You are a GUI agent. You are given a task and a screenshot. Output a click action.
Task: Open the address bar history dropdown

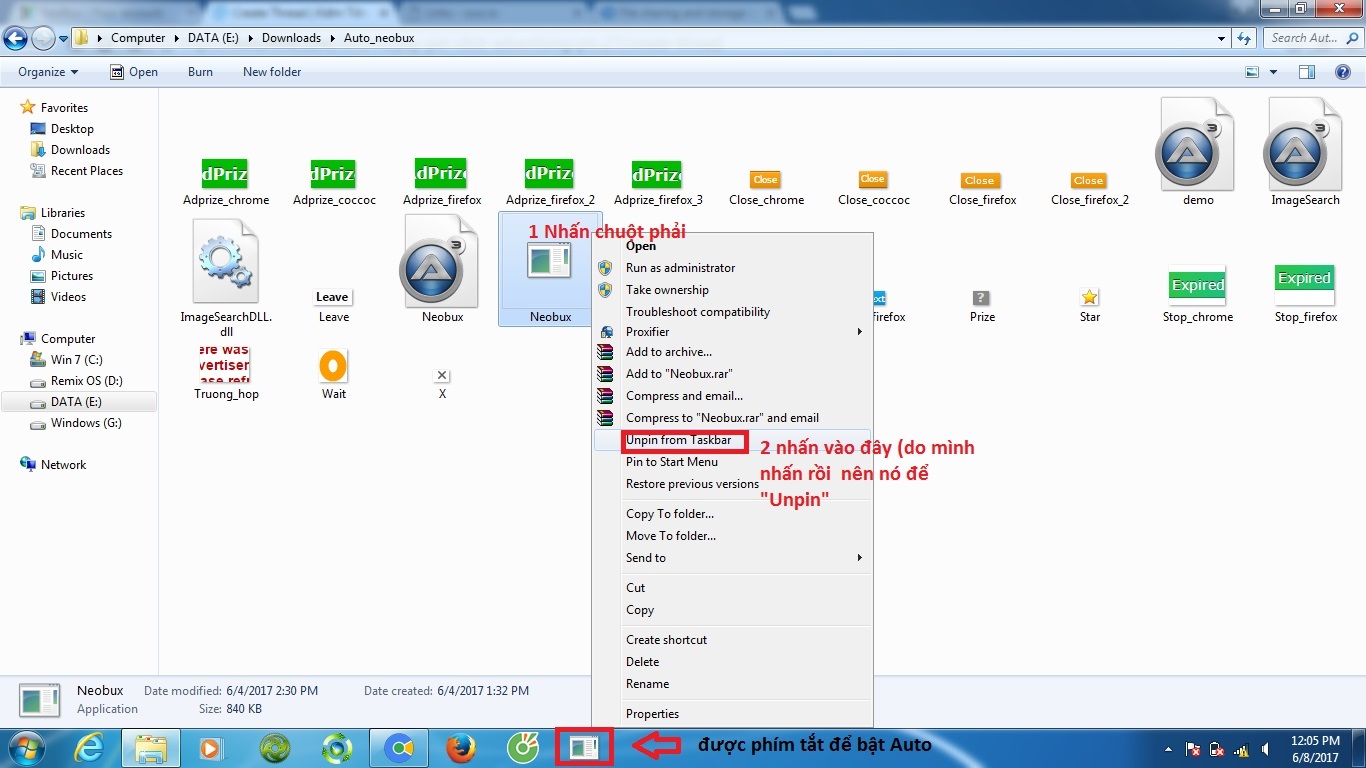(1222, 38)
